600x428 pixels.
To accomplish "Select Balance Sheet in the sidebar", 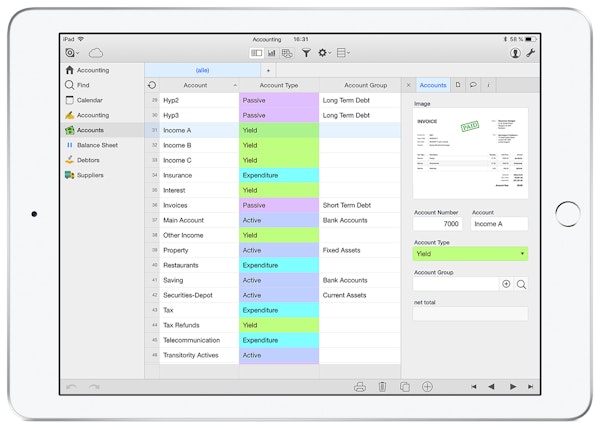I will (x=98, y=145).
